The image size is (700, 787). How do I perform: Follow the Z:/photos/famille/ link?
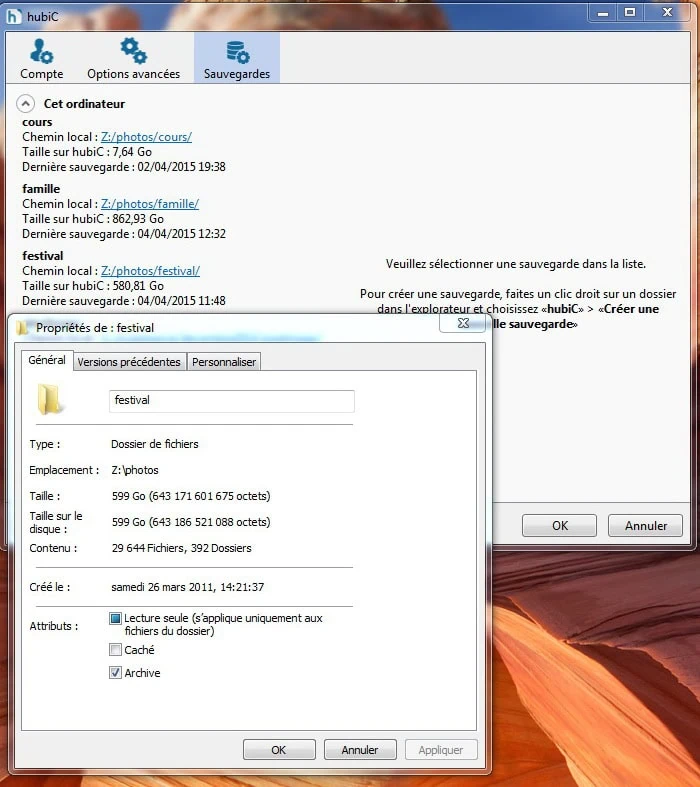click(150, 204)
